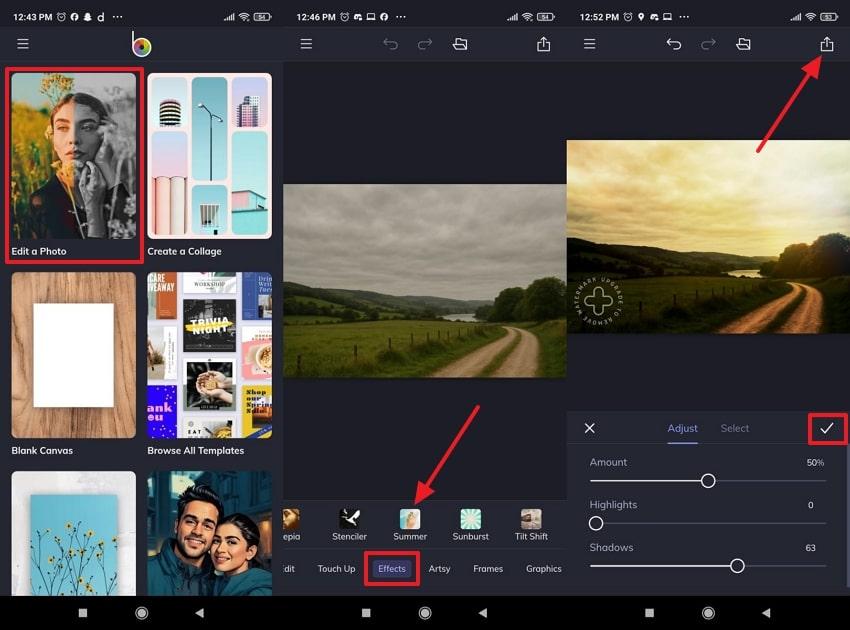Select the Sunburst effect
Image resolution: width=850 pixels, height=630 pixels.
(471, 525)
